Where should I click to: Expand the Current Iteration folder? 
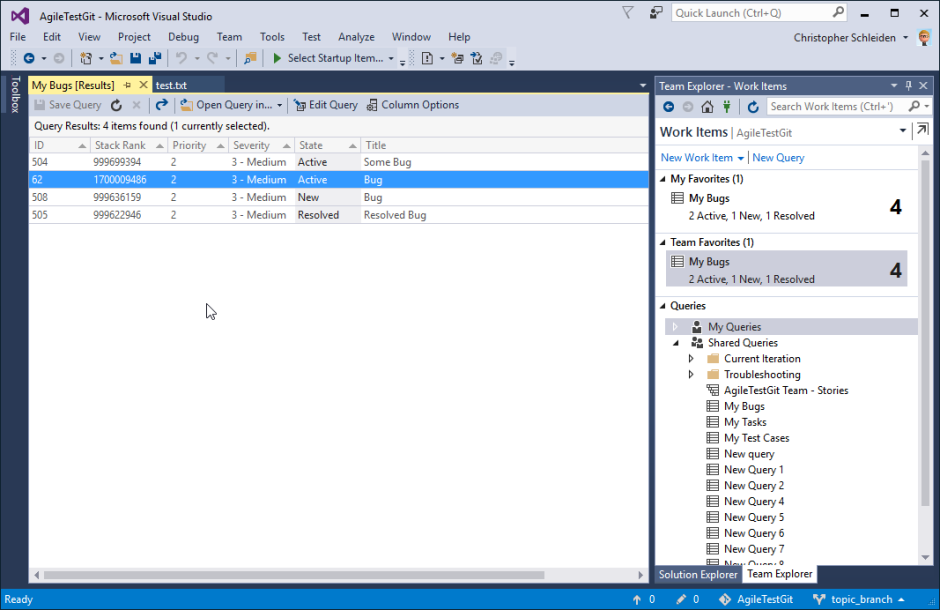(691, 359)
